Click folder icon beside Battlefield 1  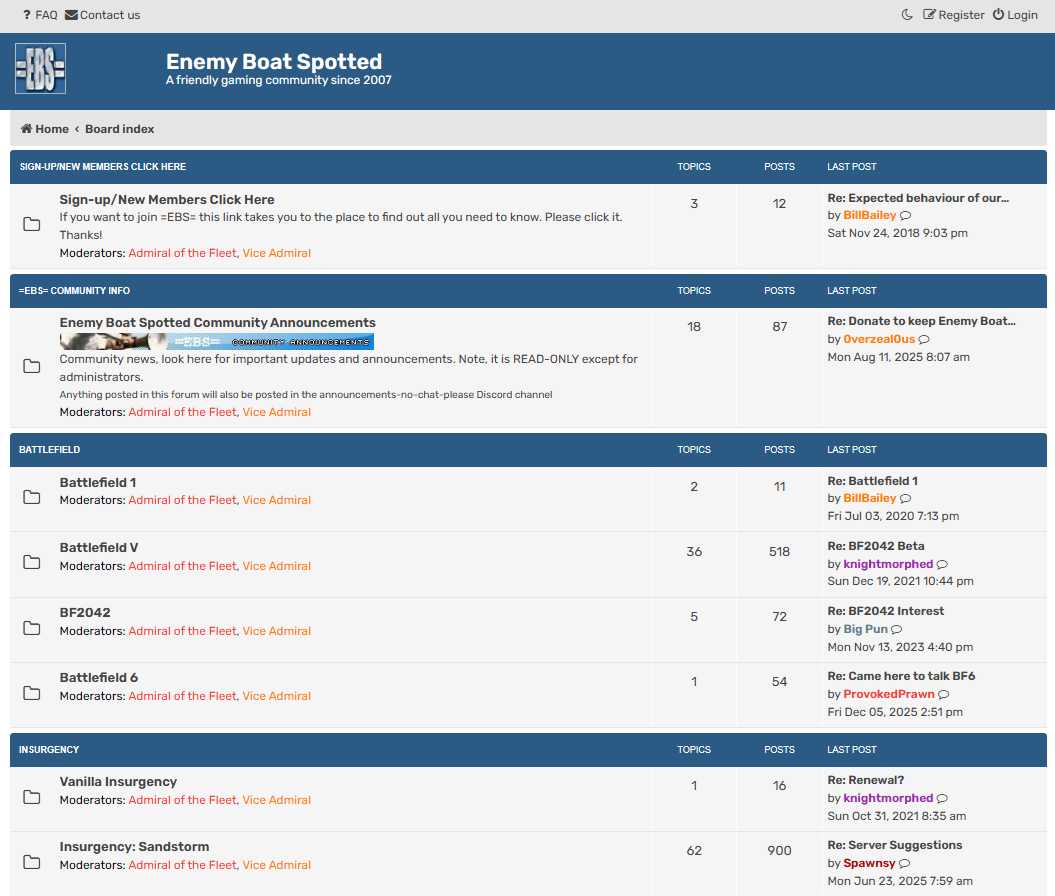click(x=32, y=497)
